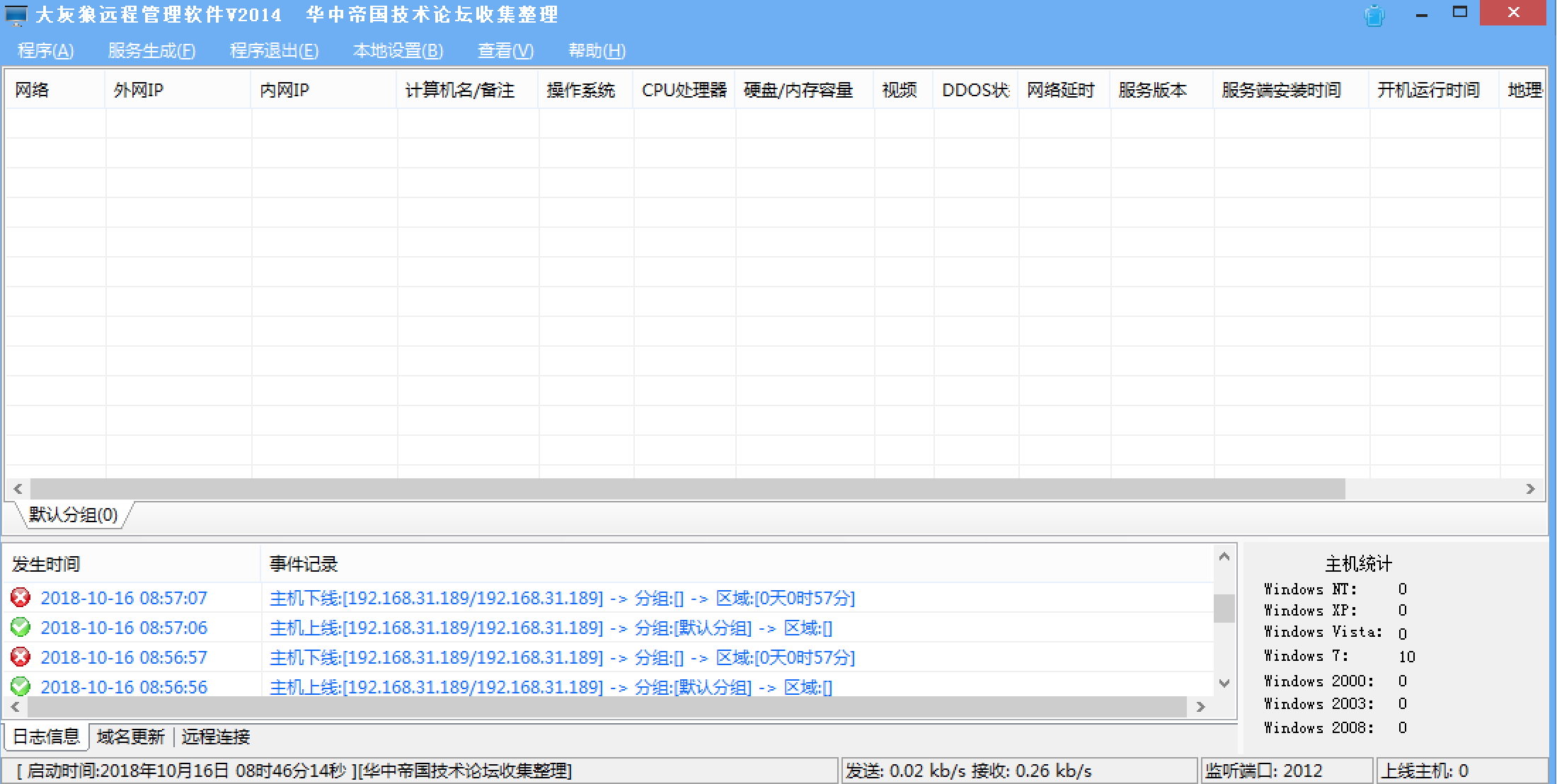The image size is (1557, 784).
Task: Open the 查看(V) menu
Action: pyautogui.click(x=505, y=51)
